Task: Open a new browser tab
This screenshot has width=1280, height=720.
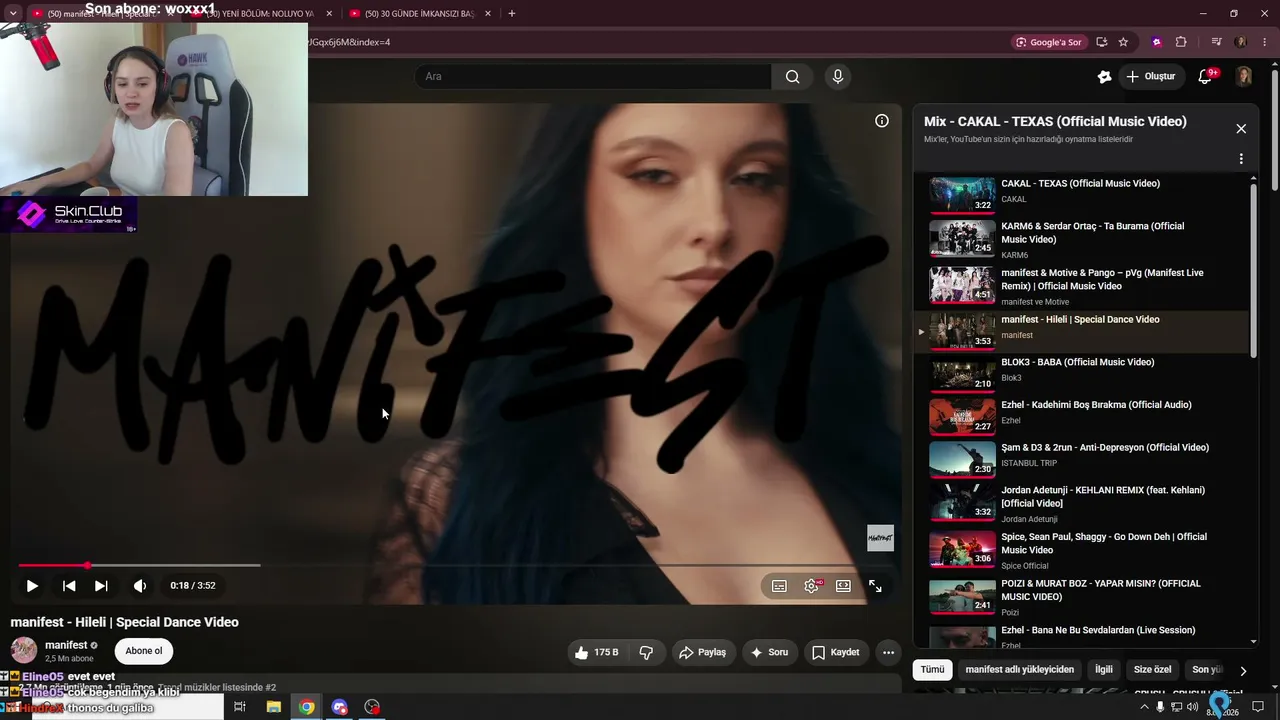Action: pyautogui.click(x=511, y=14)
